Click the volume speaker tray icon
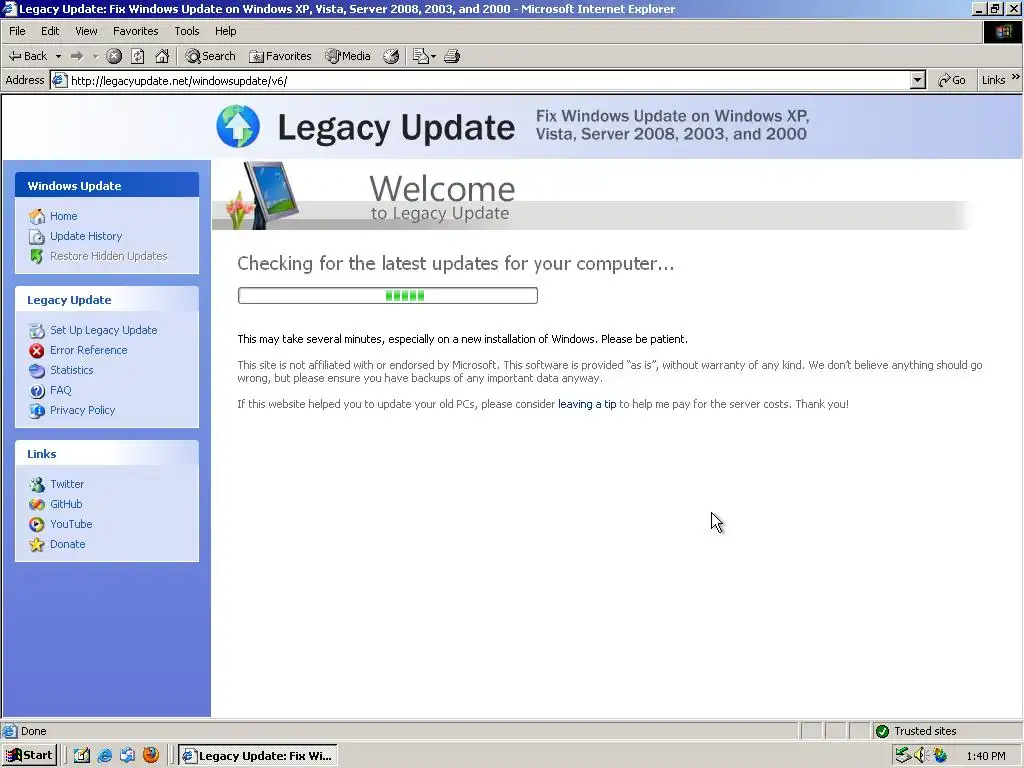This screenshot has height=768, width=1024. [x=920, y=756]
